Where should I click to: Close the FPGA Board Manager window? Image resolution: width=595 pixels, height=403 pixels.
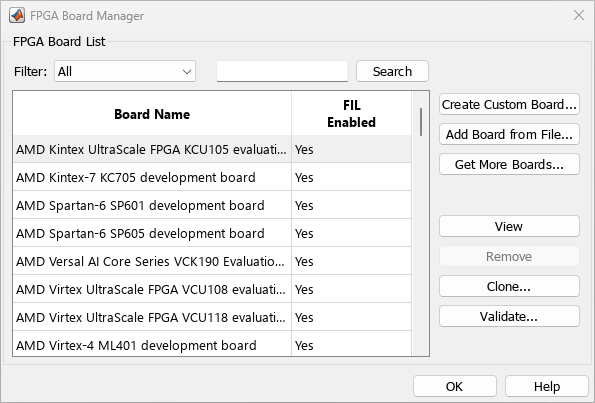[579, 15]
